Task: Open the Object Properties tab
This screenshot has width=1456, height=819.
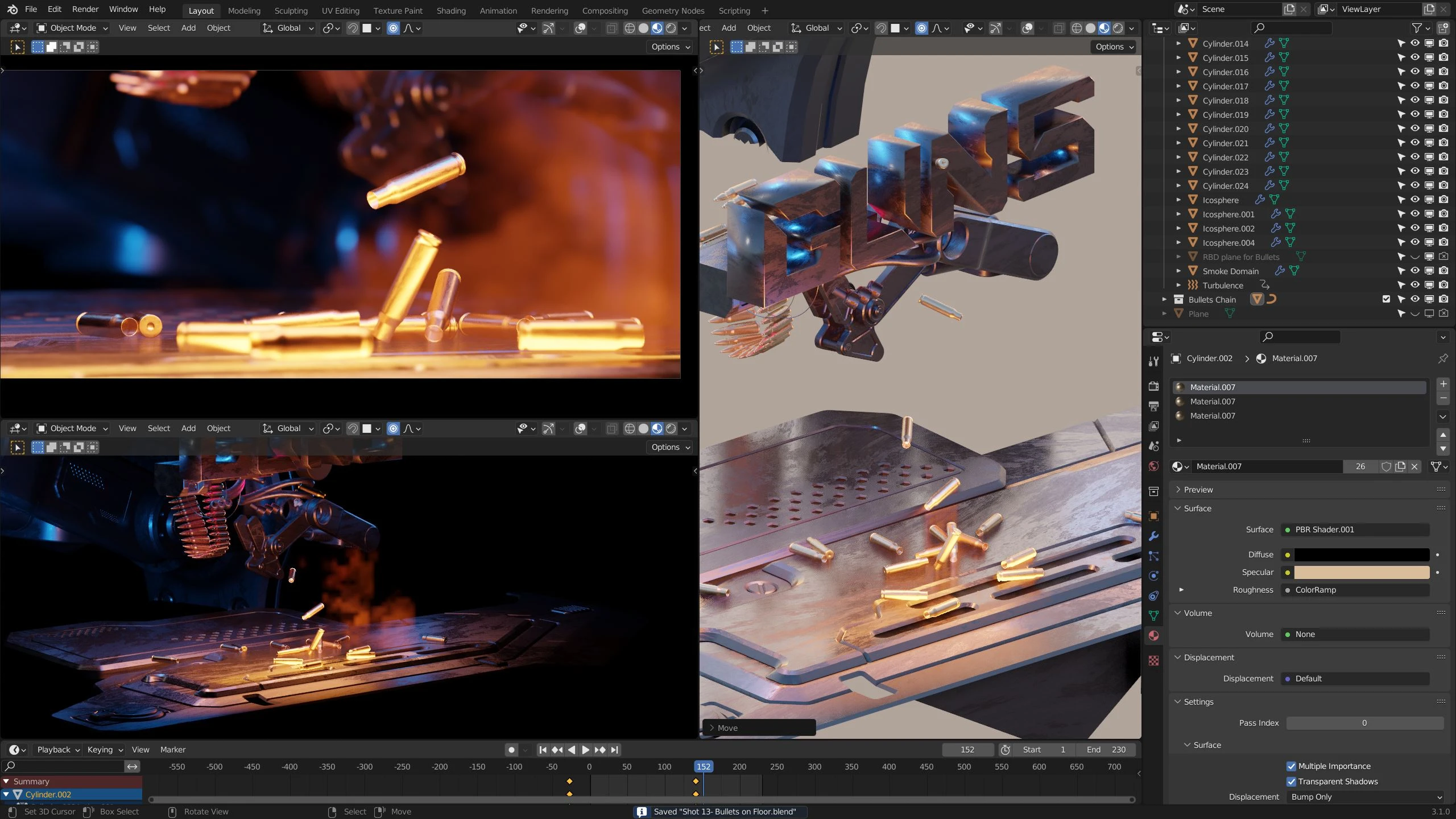Action: [x=1153, y=515]
